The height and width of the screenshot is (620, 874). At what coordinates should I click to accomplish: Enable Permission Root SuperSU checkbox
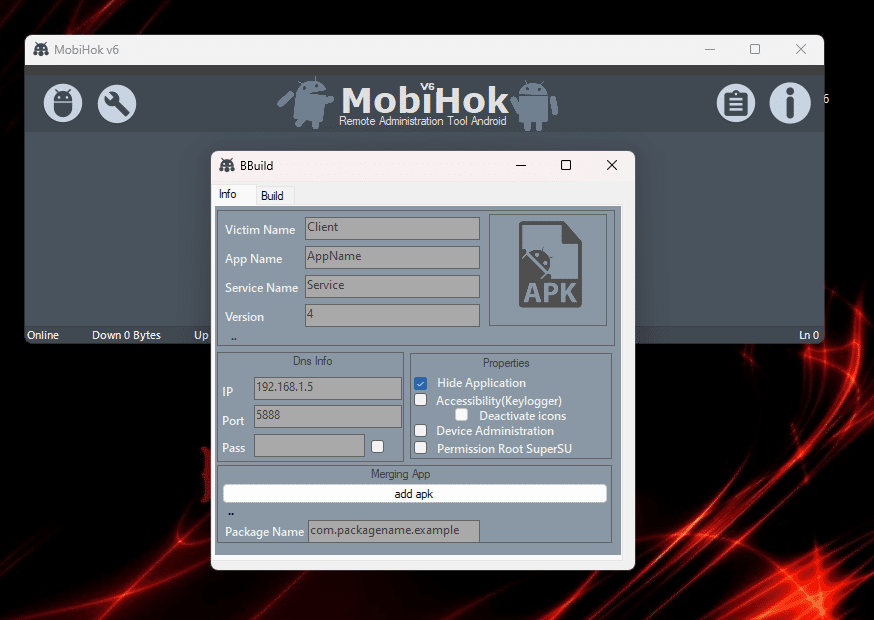tap(421, 448)
